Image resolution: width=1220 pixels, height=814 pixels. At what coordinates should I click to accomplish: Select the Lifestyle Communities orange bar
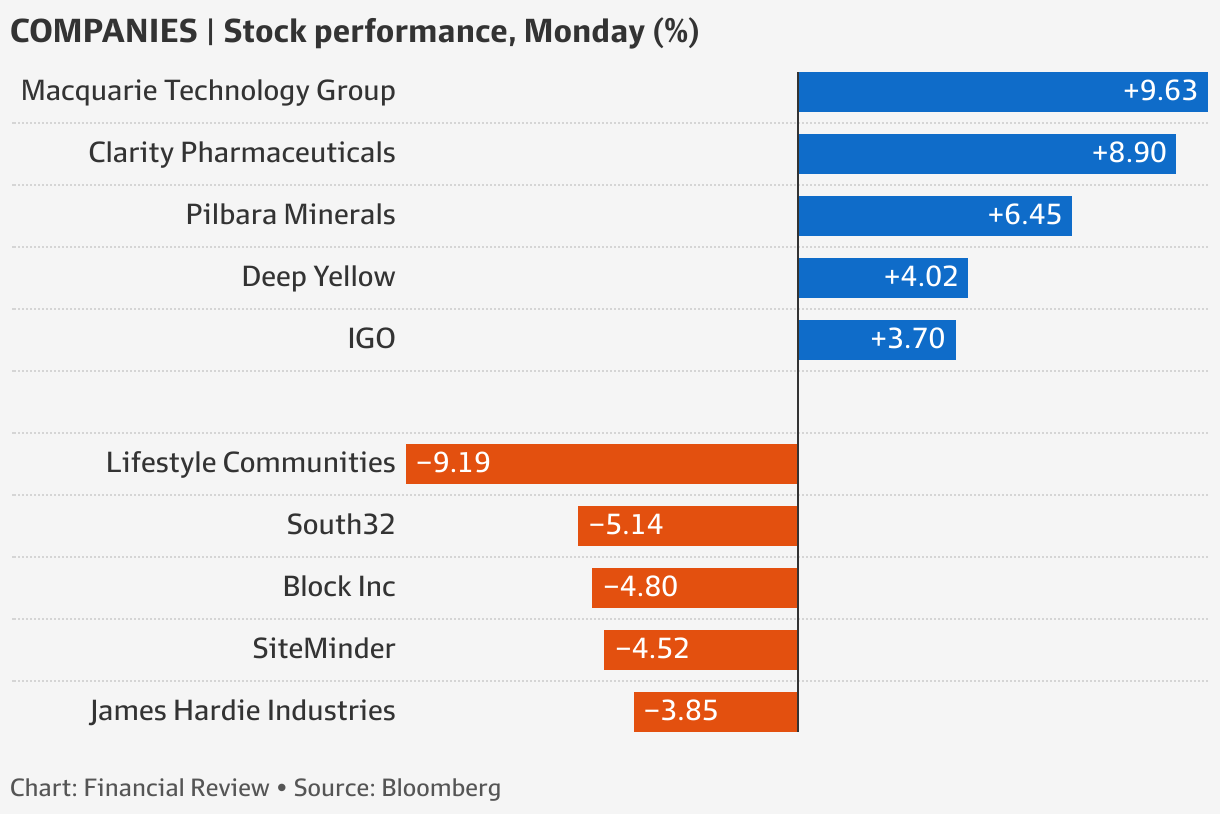pyautogui.click(x=602, y=464)
